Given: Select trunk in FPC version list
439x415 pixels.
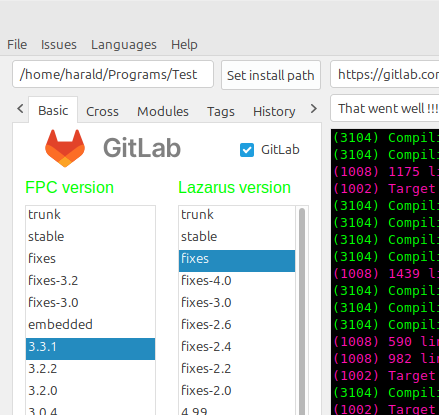Looking at the screenshot, I should 90,215.
